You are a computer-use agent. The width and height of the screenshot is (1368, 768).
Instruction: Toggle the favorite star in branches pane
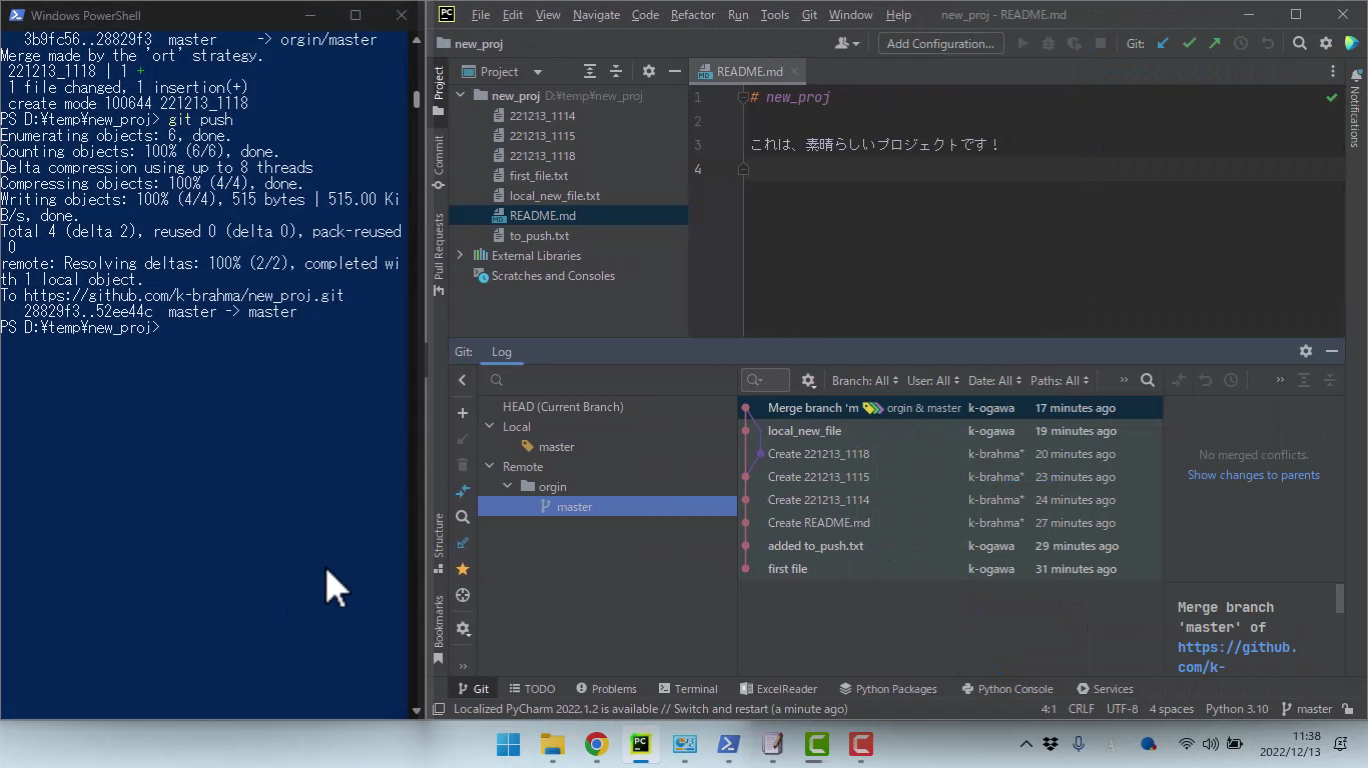coord(462,569)
